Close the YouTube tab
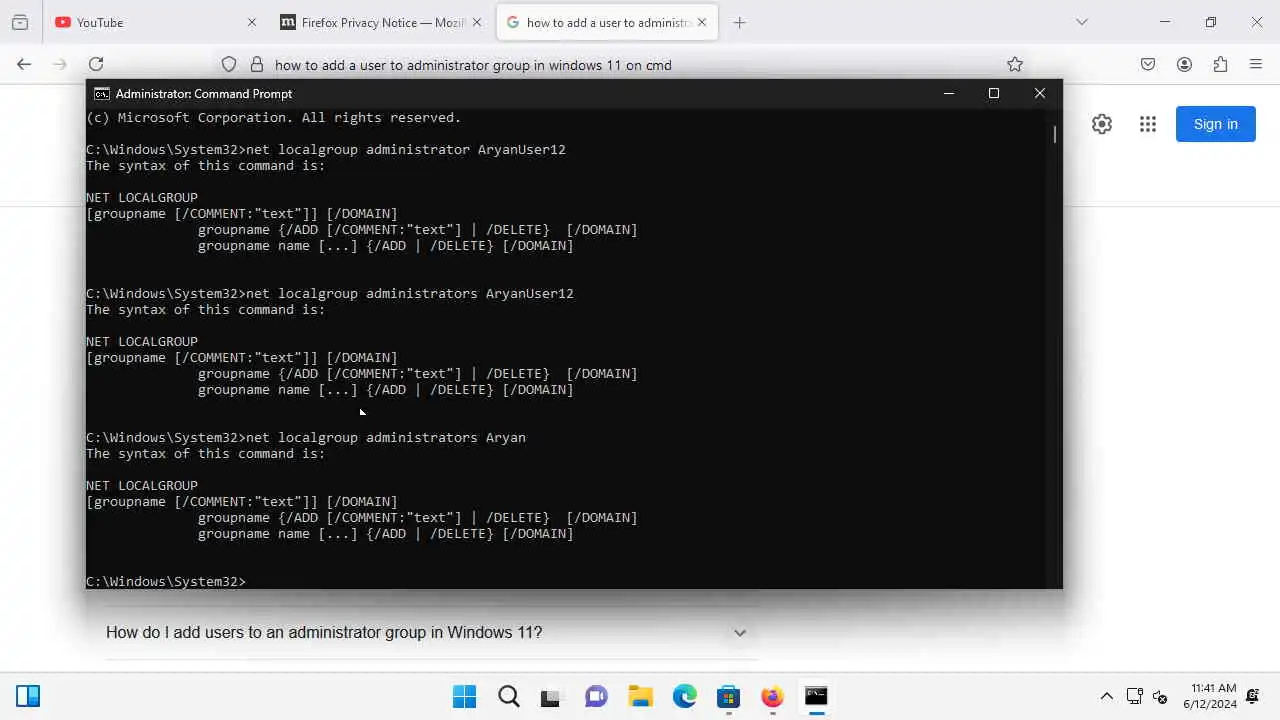 [x=252, y=22]
